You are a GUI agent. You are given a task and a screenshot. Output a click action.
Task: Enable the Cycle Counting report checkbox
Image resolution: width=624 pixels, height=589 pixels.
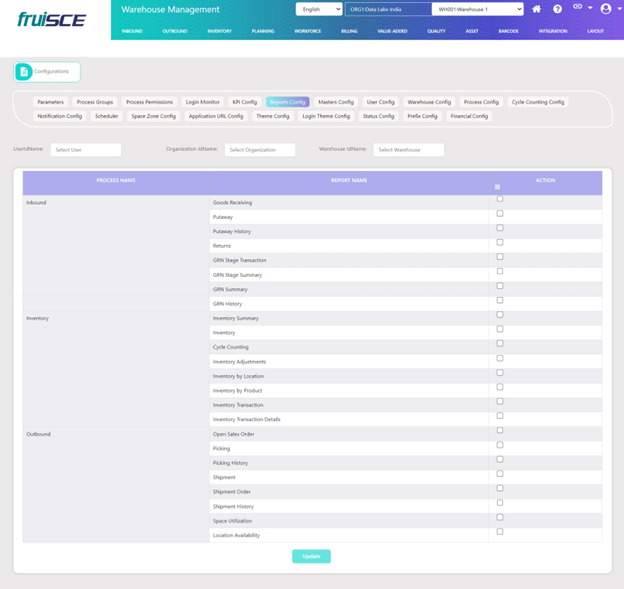point(500,344)
